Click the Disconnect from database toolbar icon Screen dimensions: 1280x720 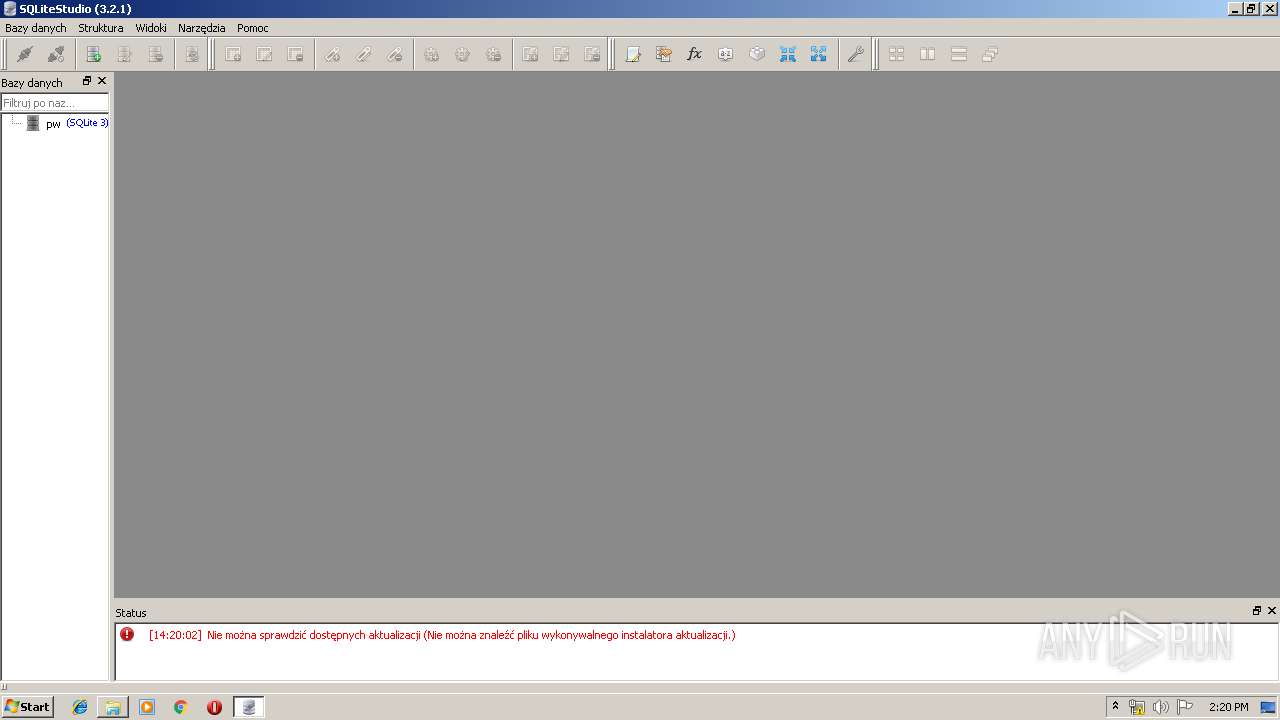click(x=56, y=54)
